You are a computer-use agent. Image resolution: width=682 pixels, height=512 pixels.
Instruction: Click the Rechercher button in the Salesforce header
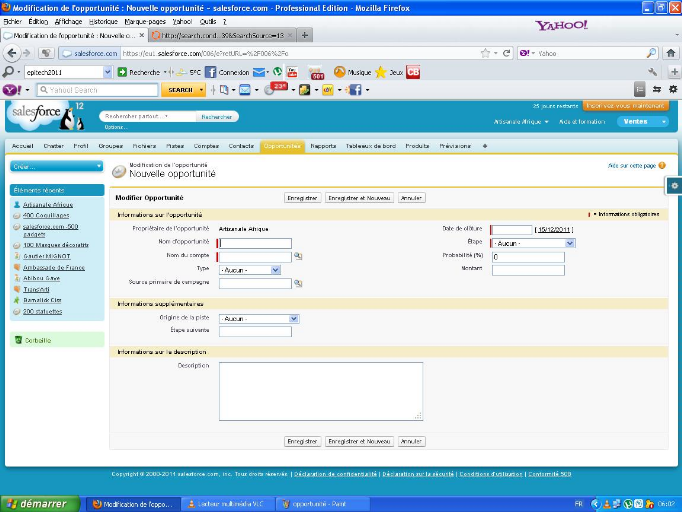tap(217, 117)
